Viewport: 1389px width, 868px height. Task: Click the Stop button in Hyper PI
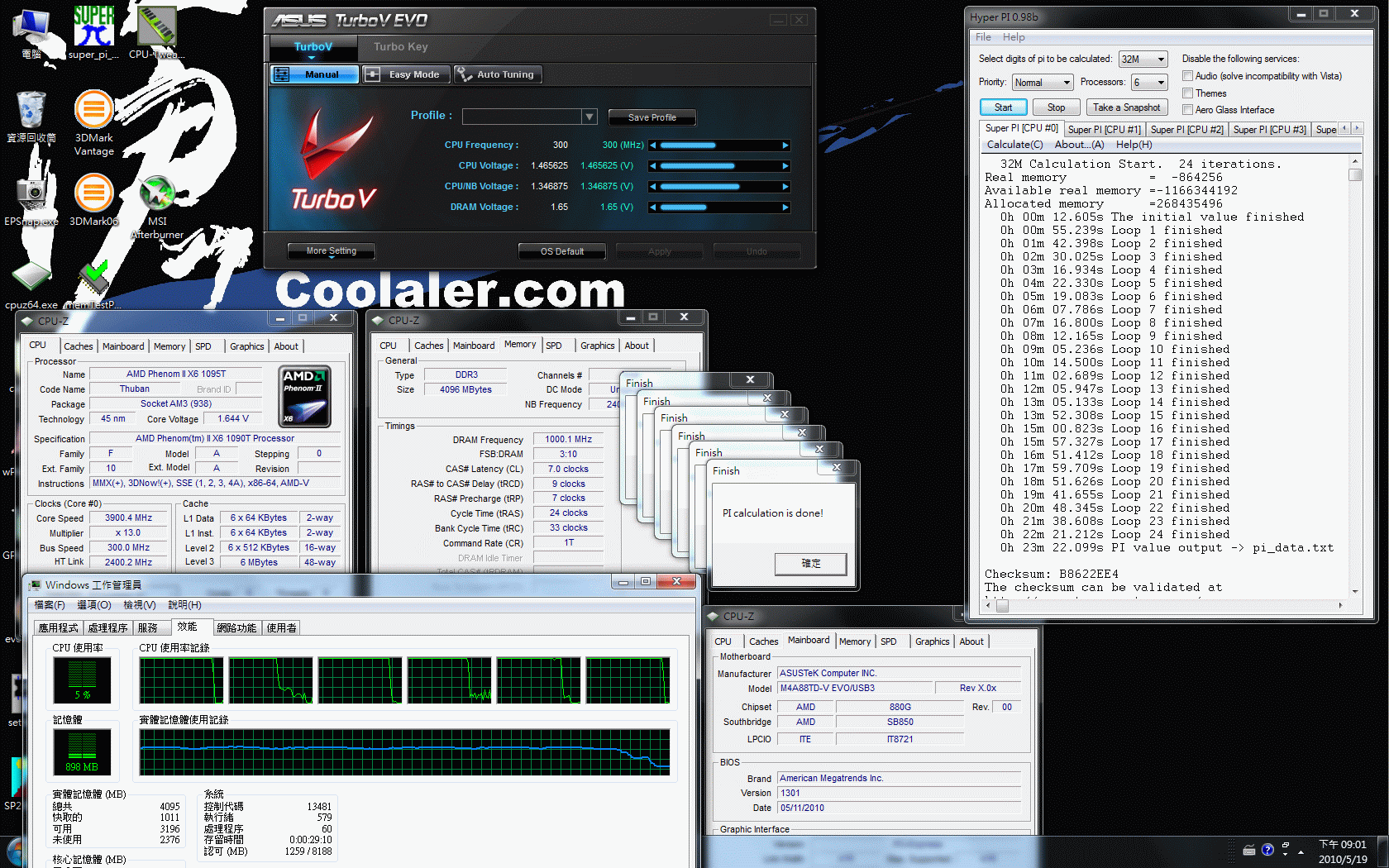(x=1056, y=107)
